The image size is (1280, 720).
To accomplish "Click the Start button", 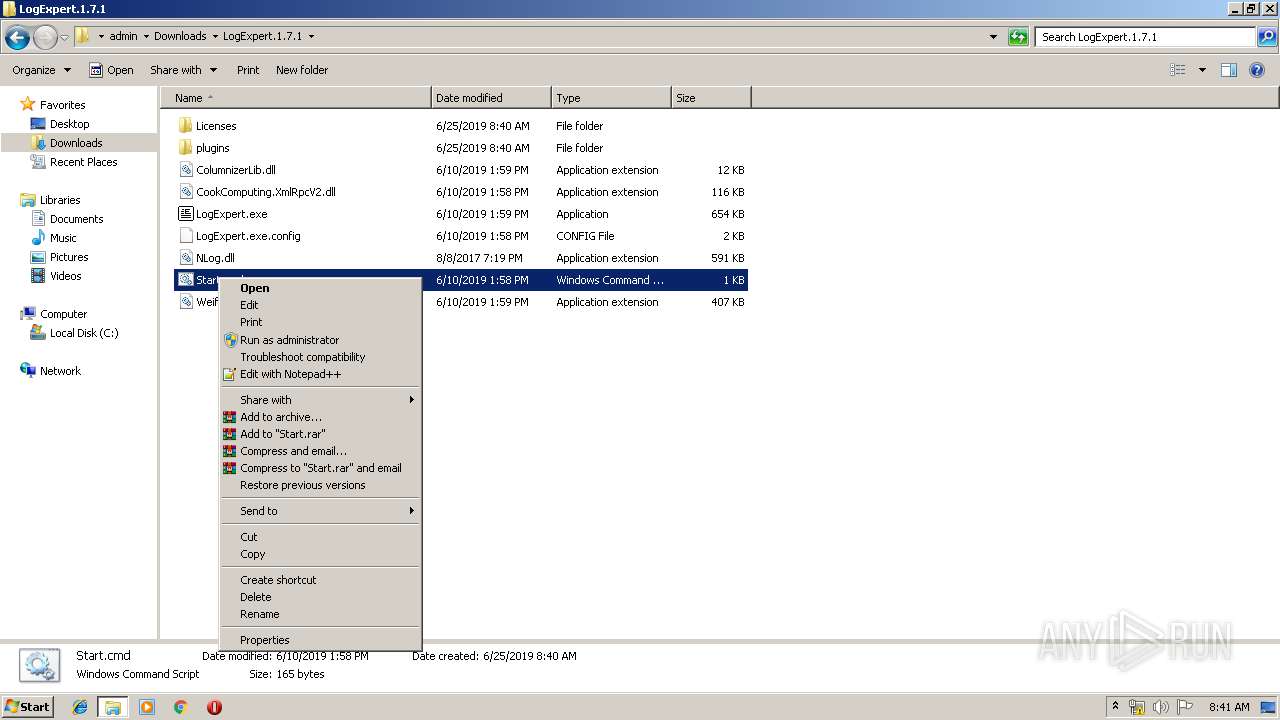I will pos(27,707).
